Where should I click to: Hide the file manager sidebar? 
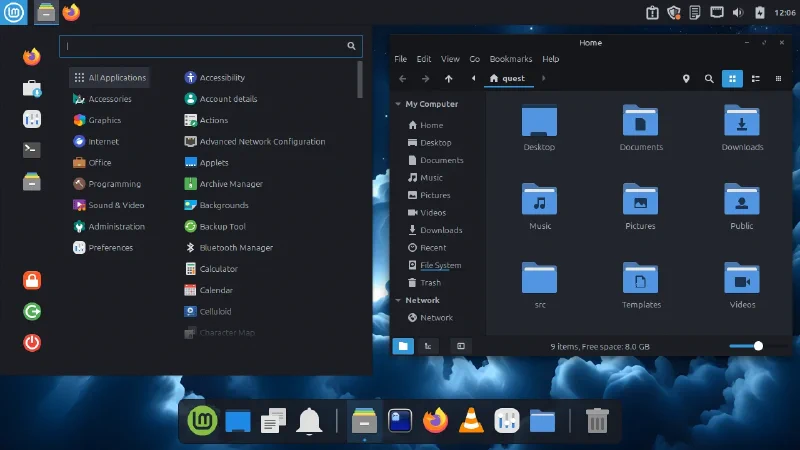click(461, 346)
